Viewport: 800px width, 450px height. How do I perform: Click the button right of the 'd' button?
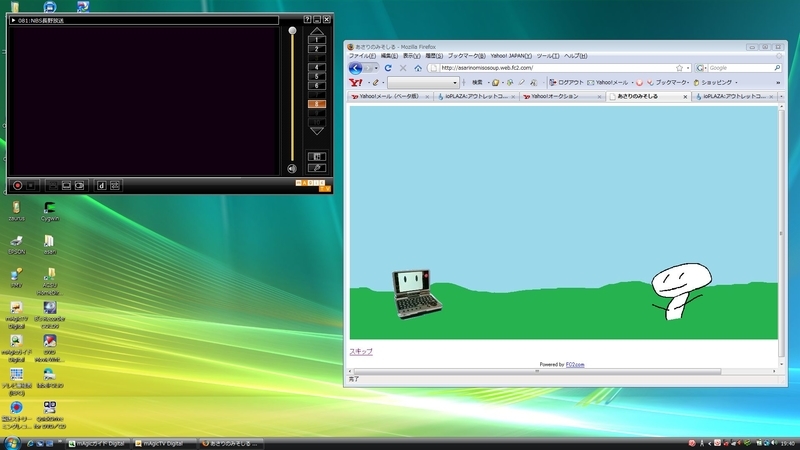(115, 186)
